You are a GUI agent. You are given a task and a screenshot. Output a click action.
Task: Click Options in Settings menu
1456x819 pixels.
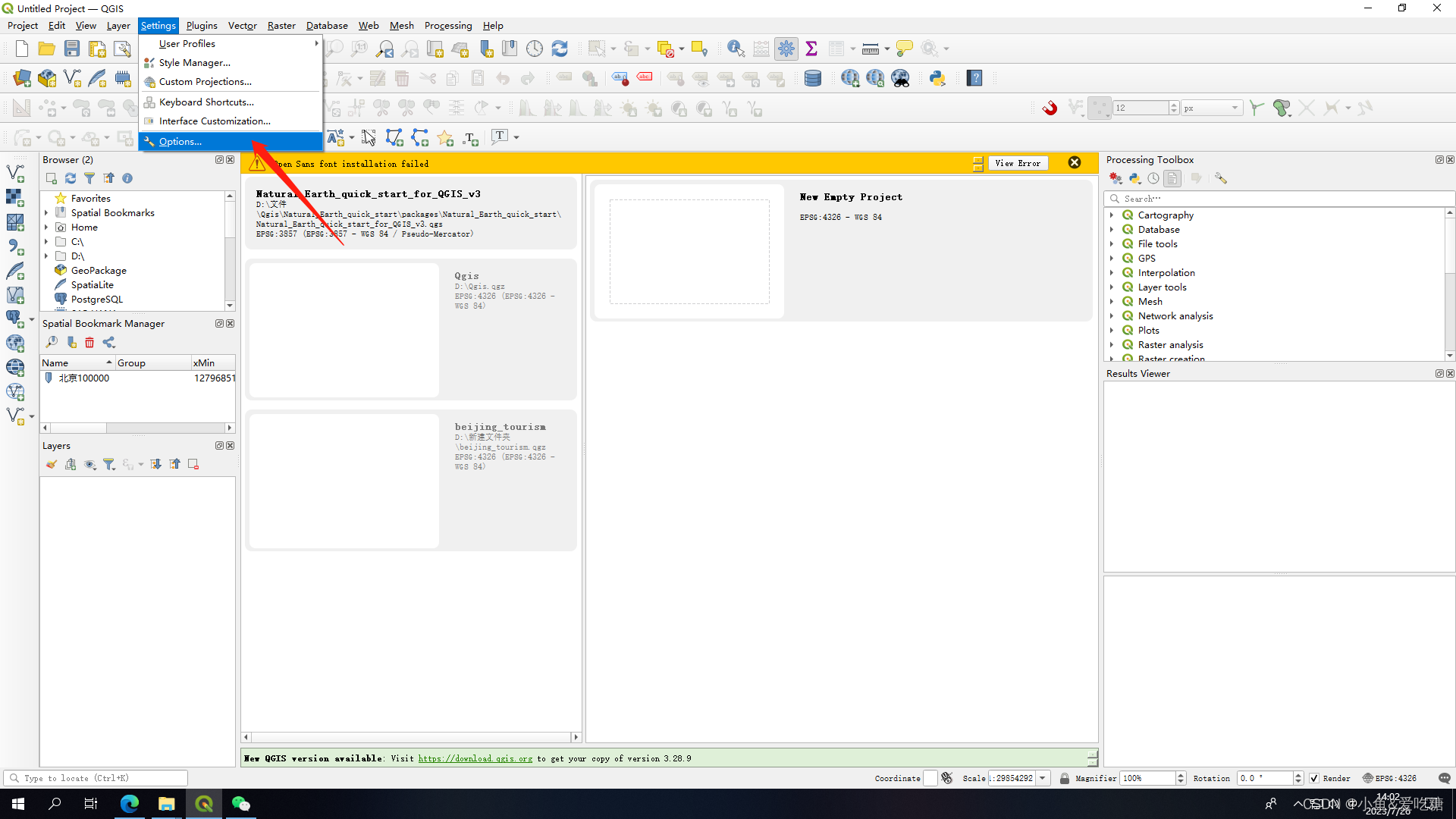click(x=178, y=141)
